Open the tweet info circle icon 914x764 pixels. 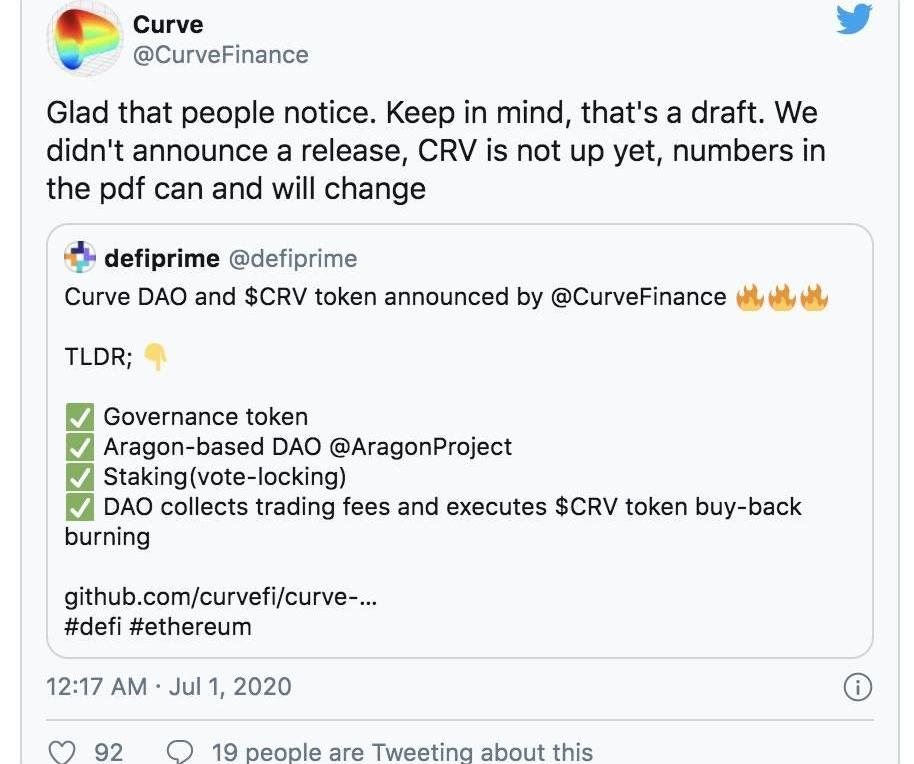(857, 686)
